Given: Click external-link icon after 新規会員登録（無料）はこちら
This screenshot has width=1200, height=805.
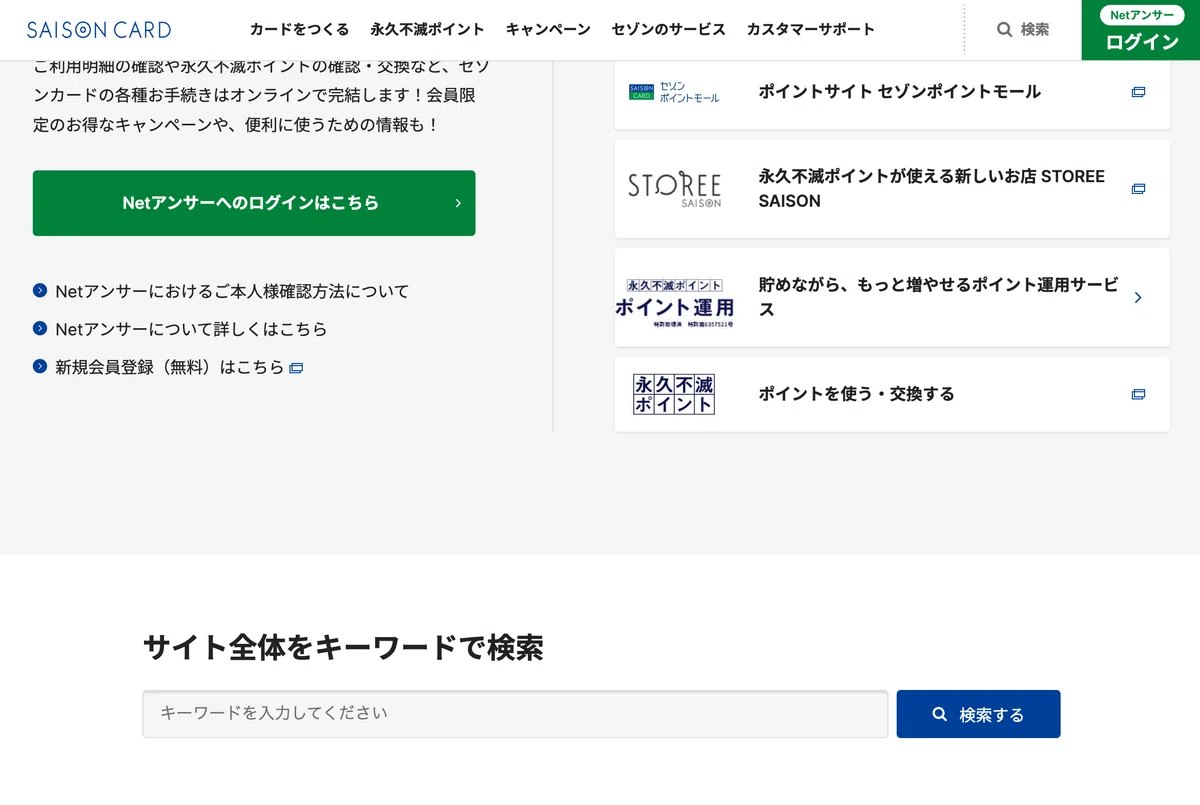Looking at the screenshot, I should coord(296,368).
